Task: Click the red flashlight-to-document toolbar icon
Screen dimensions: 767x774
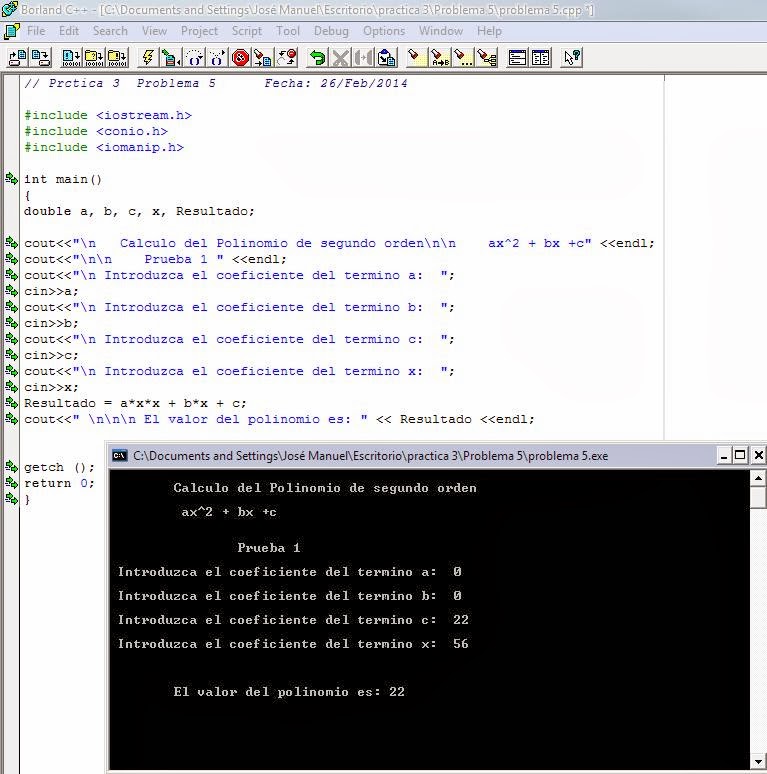Action: [x=263, y=58]
